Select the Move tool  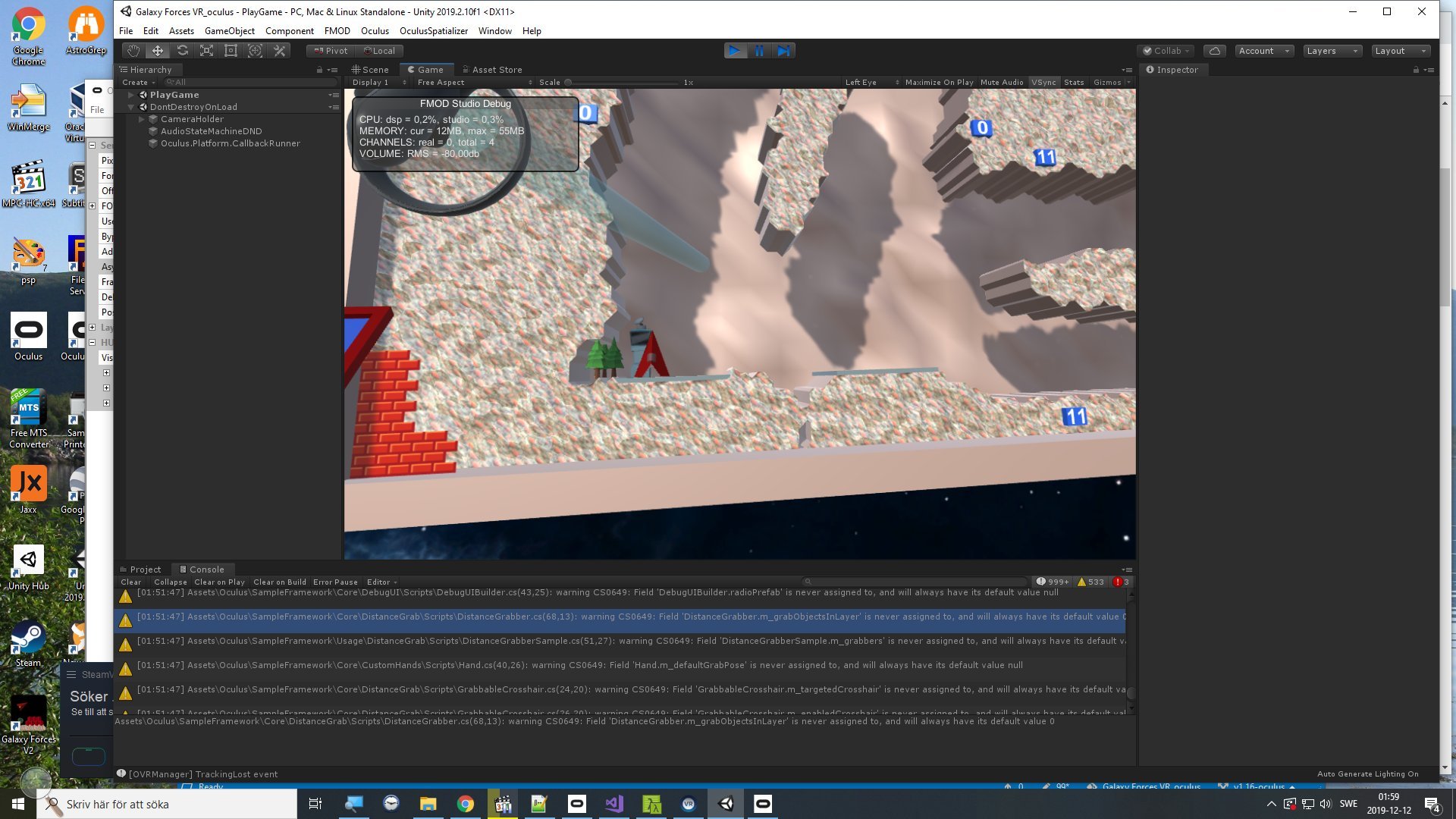pyautogui.click(x=158, y=51)
